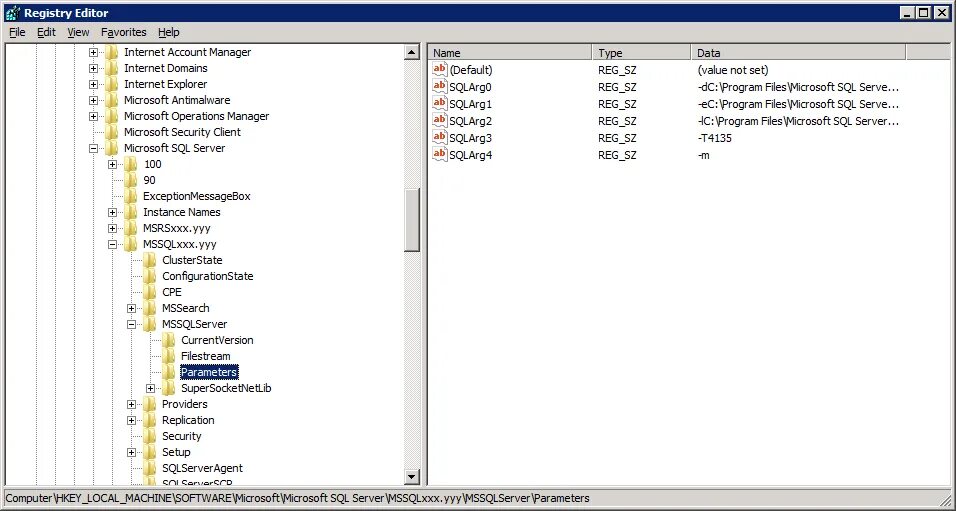This screenshot has height=511, width=956.
Task: Click the SQLArg0 data starting with -dC:\Program Files
Action: [798, 87]
